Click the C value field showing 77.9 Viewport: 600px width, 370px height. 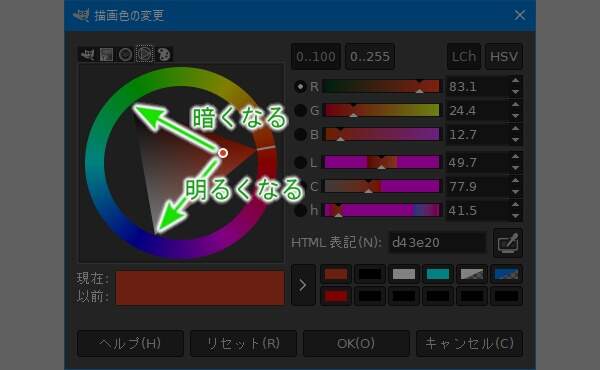[x=478, y=186]
